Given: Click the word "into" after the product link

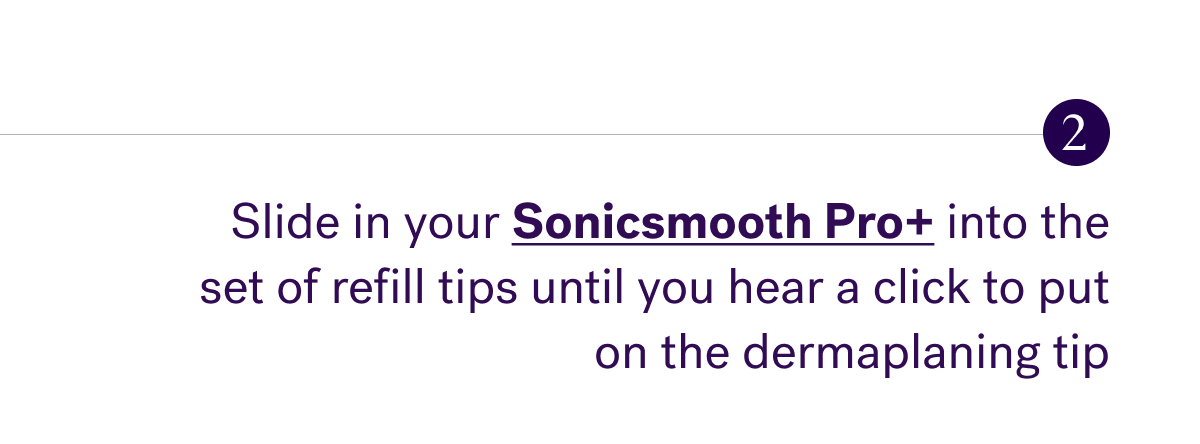Looking at the screenshot, I should [x=985, y=221].
